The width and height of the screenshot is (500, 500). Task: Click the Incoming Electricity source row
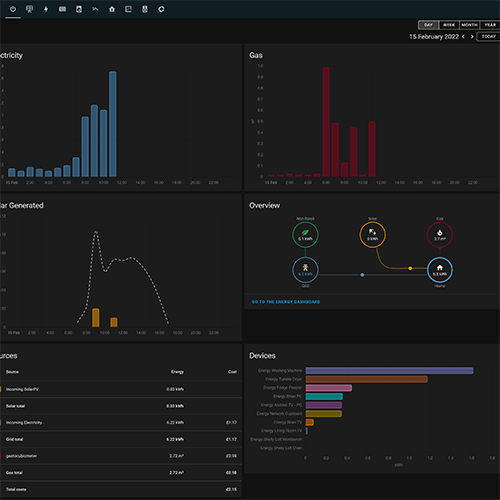pyautogui.click(x=121, y=423)
